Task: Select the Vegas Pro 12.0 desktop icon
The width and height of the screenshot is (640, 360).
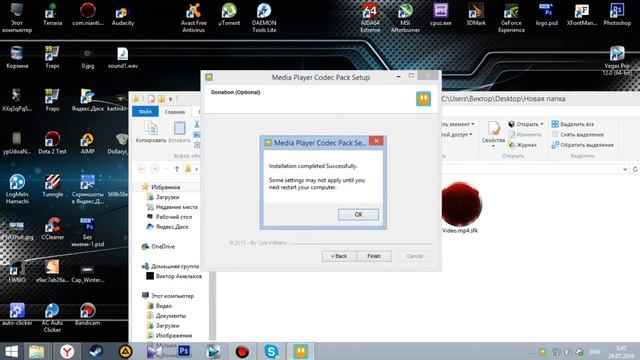Action: point(617,60)
